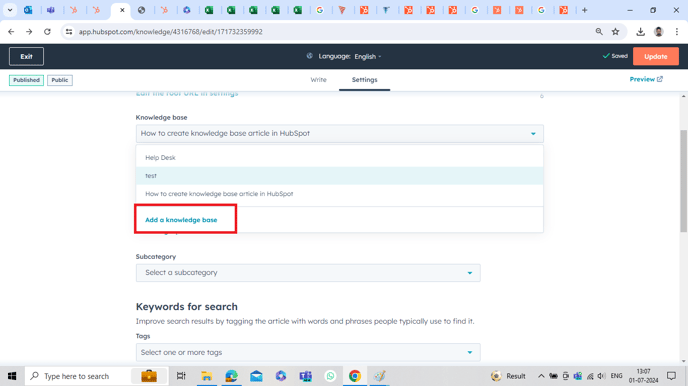Open the Windows Start menu
This screenshot has width=688, height=386.
(x=12, y=376)
